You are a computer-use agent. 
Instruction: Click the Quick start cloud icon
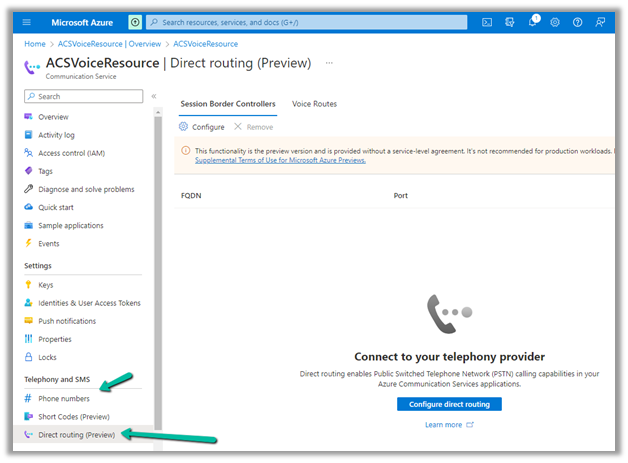tap(28, 207)
